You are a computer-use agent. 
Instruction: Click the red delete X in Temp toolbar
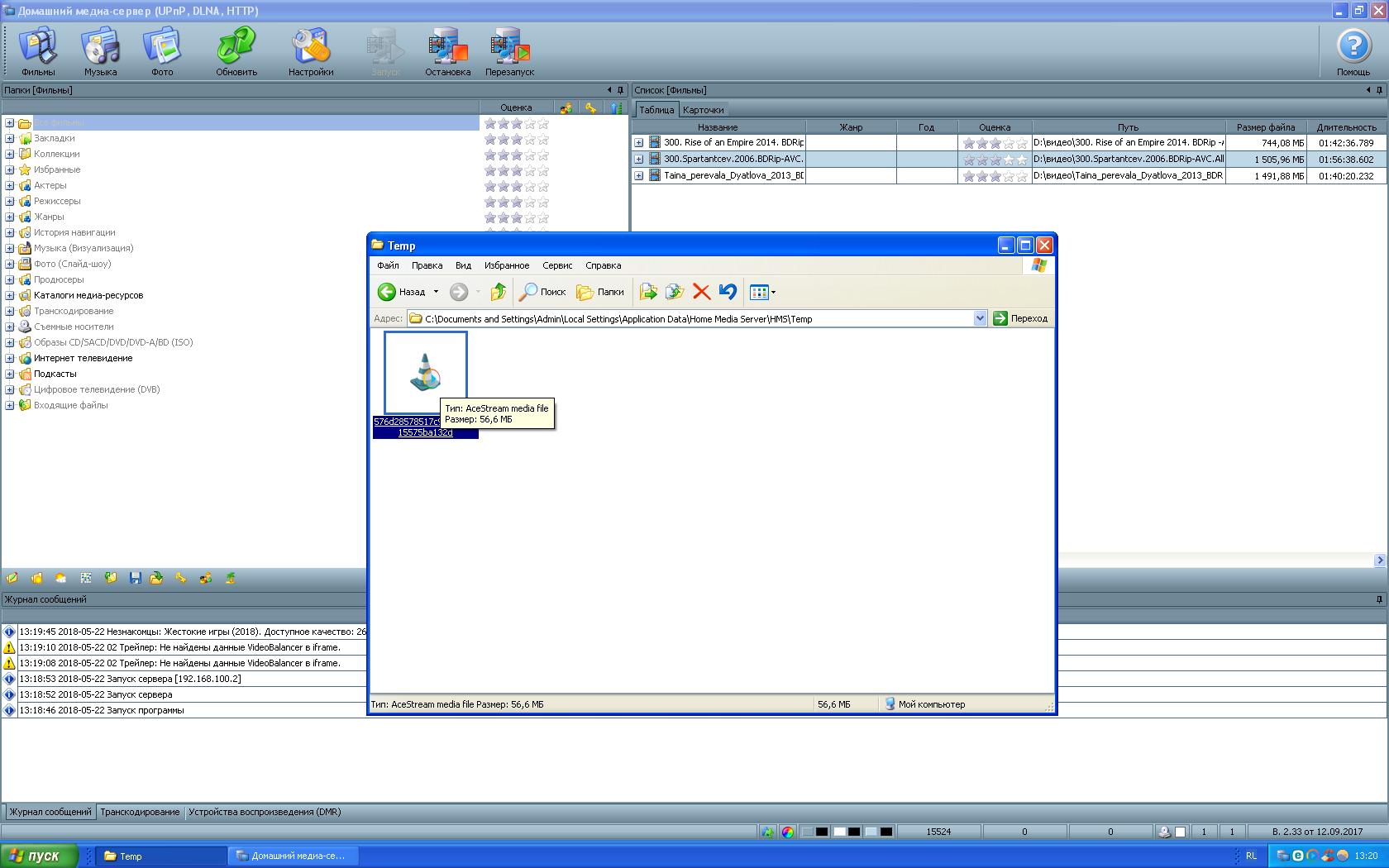tap(701, 292)
